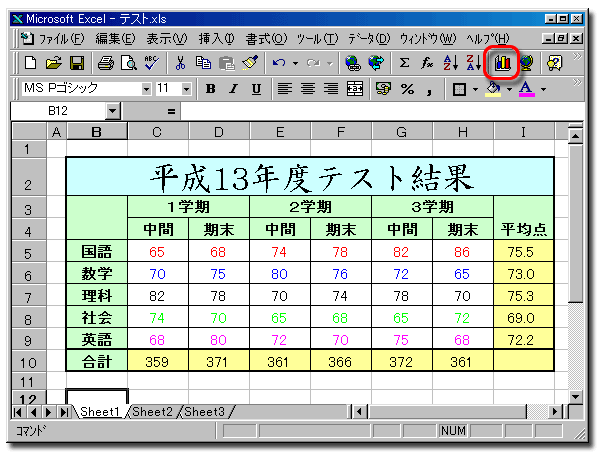Open the 表示(V) menu
Screen dimensions: 600x456
pos(166,38)
